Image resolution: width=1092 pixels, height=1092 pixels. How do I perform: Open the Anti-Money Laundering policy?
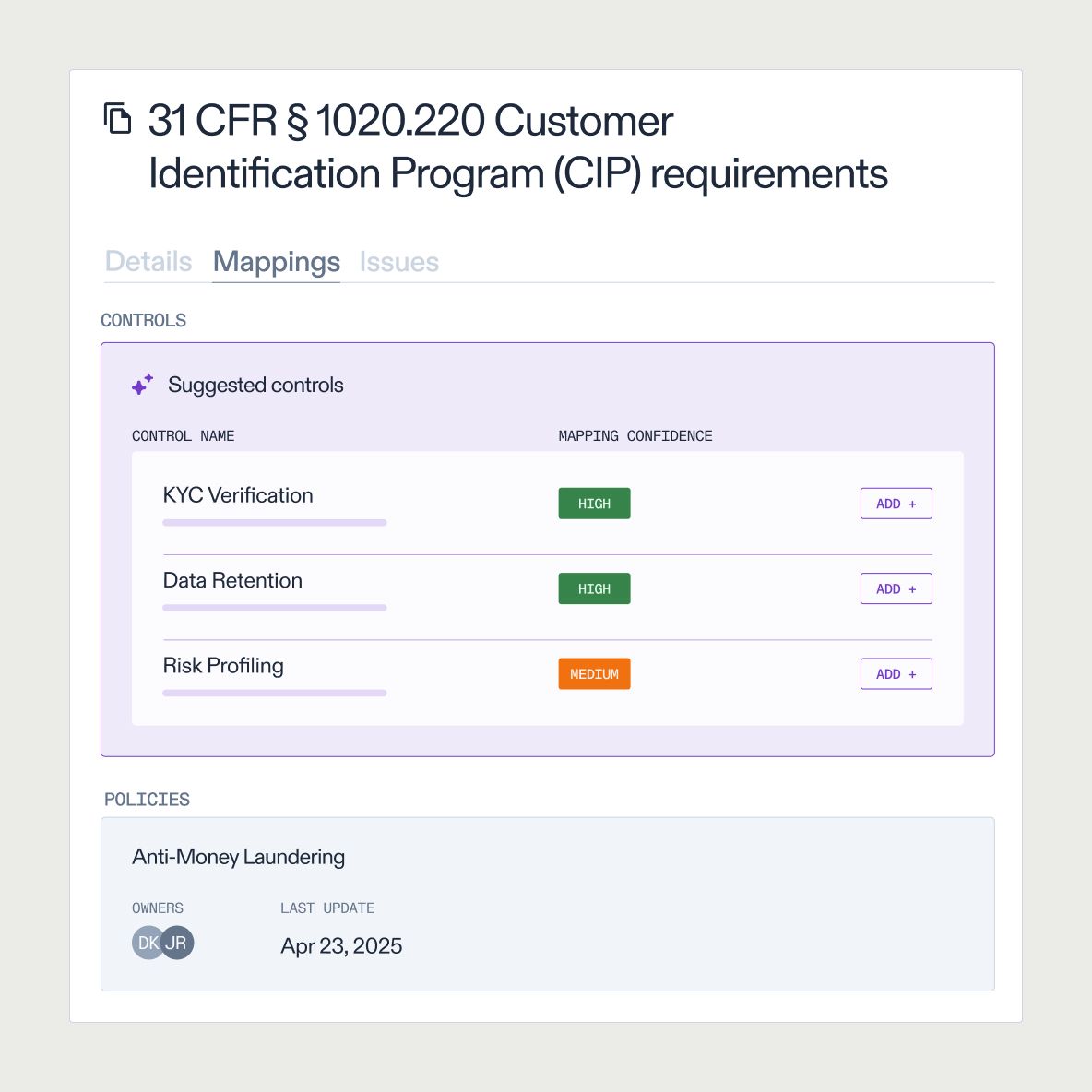pos(238,857)
